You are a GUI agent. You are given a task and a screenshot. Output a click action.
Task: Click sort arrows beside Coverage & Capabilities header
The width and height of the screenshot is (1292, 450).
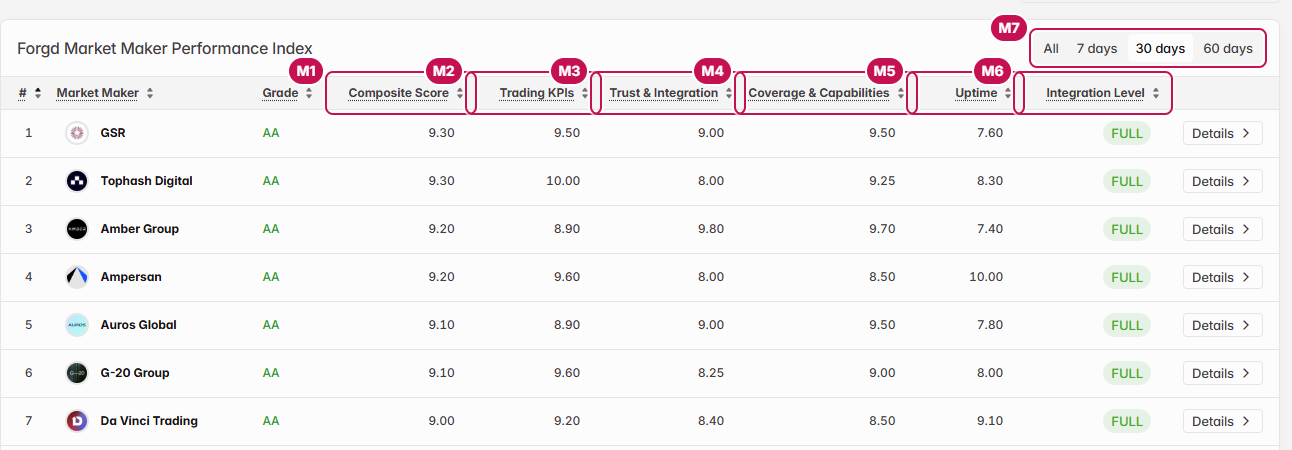click(900, 93)
